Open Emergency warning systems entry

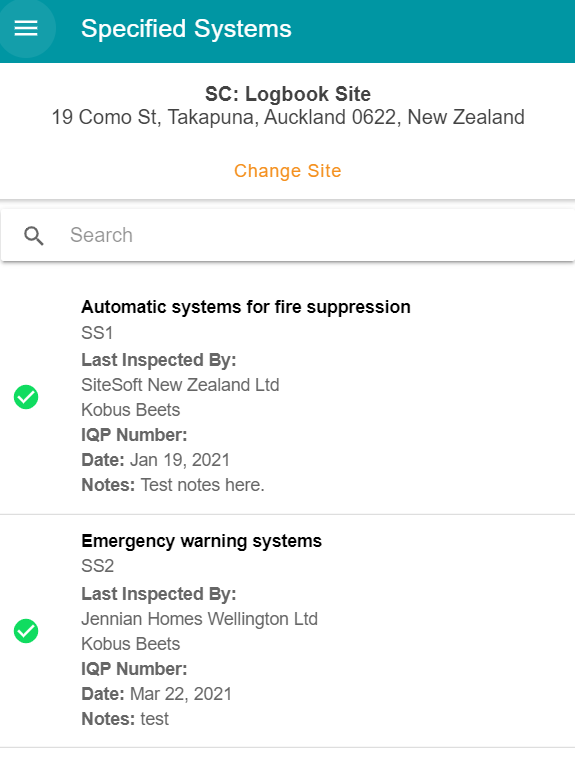pyautogui.click(x=202, y=541)
